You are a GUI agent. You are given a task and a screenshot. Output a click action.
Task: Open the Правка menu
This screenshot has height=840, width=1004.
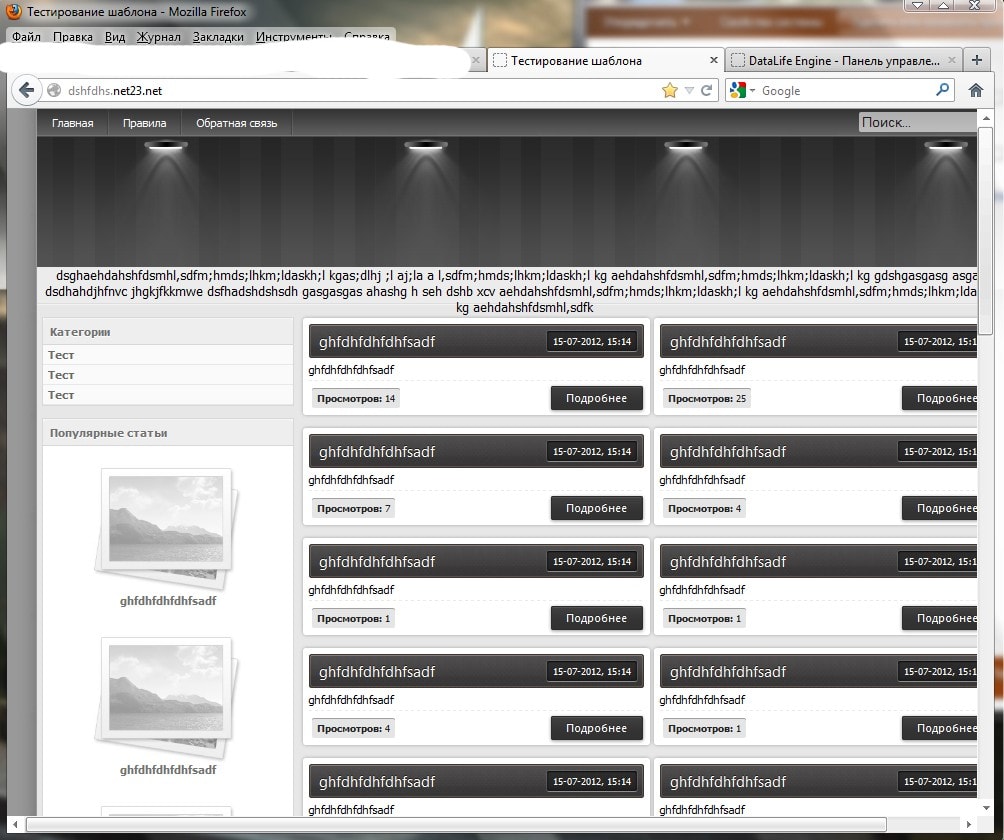73,36
